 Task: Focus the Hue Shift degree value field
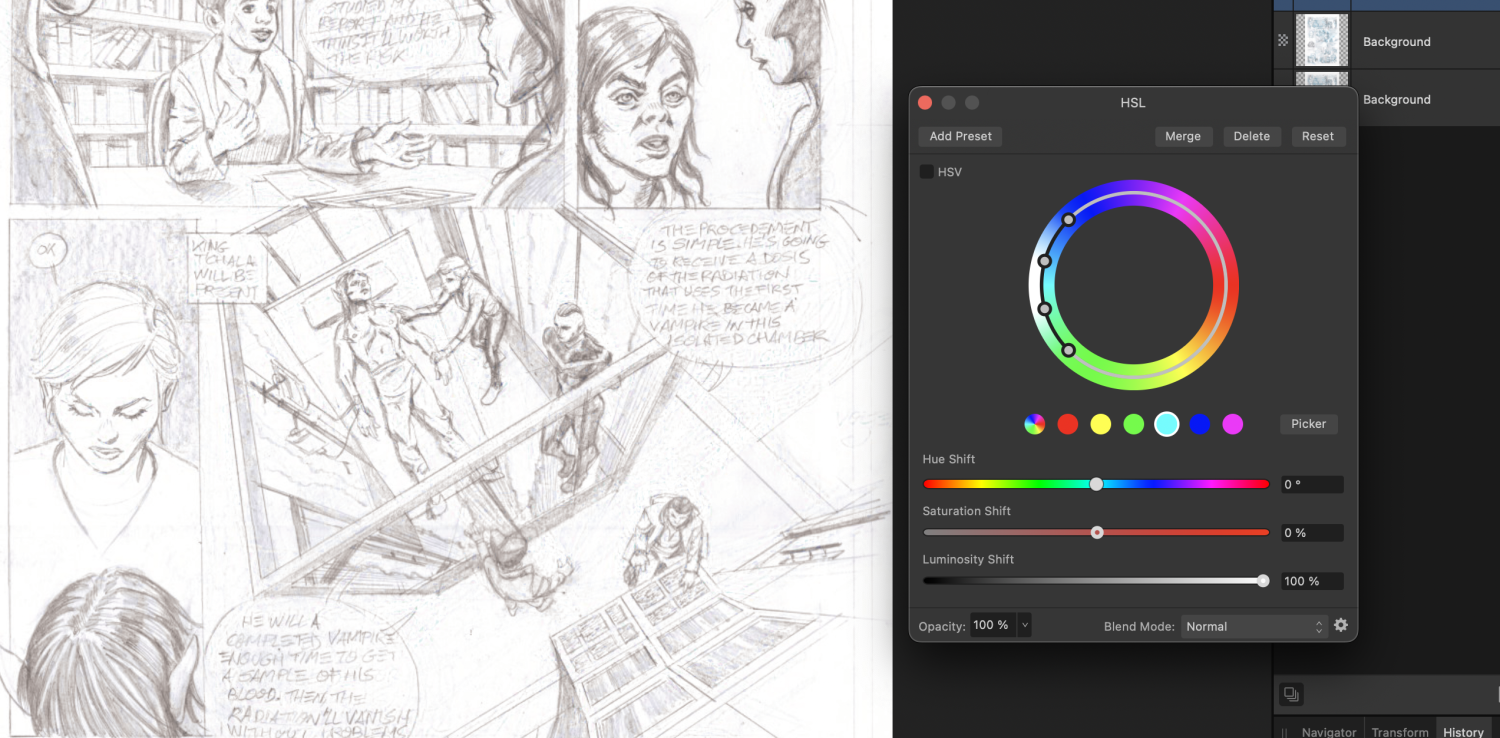tap(1312, 484)
